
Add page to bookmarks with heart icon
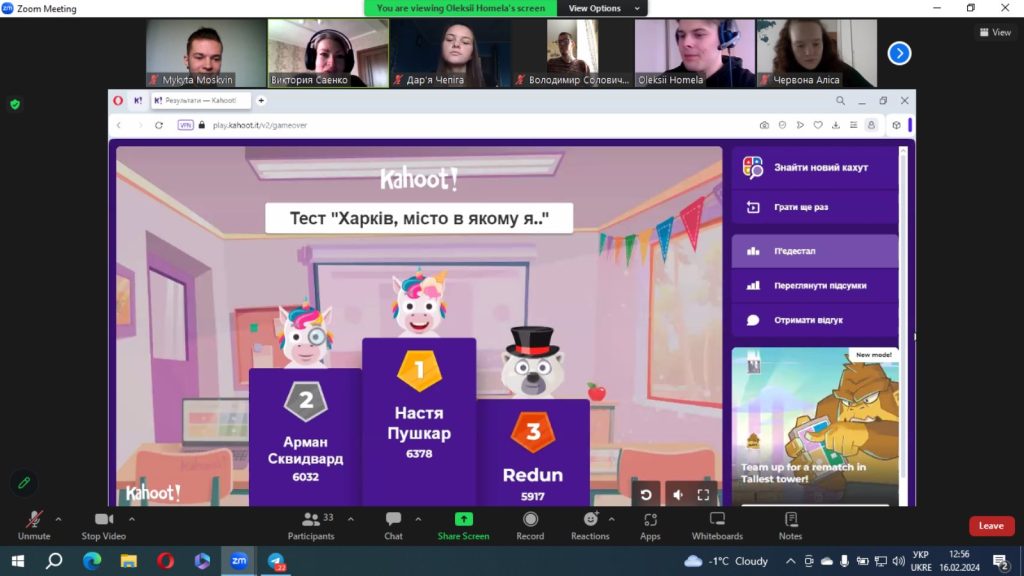[x=818, y=125]
